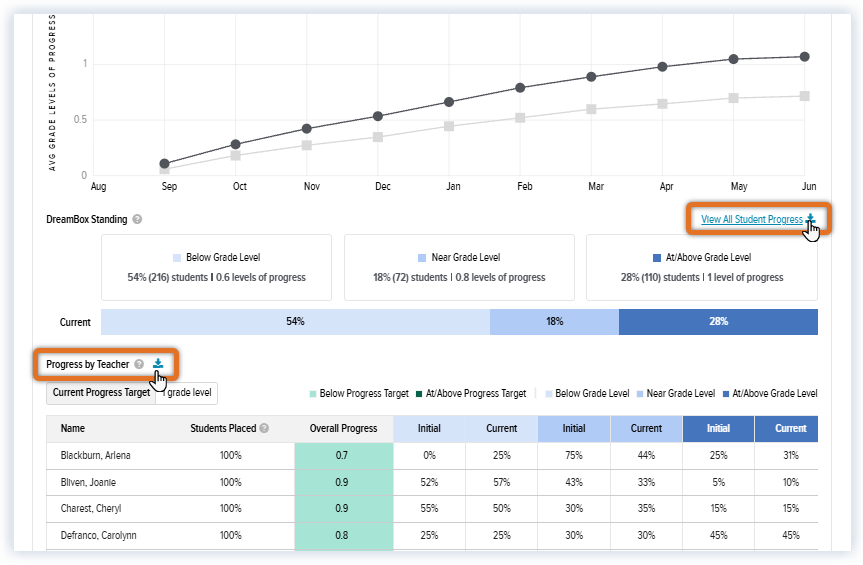Click Charest's 55% Below Grade Initial cell
863x565 pixels.
(x=429, y=508)
